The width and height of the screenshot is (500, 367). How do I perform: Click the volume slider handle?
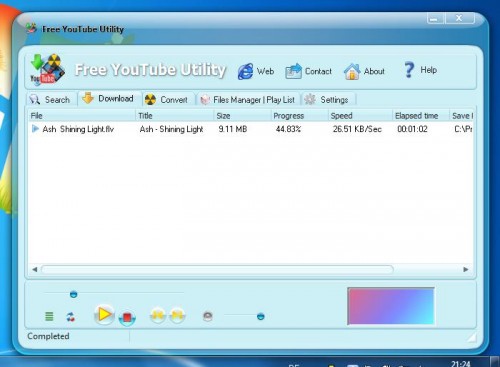[x=261, y=316]
